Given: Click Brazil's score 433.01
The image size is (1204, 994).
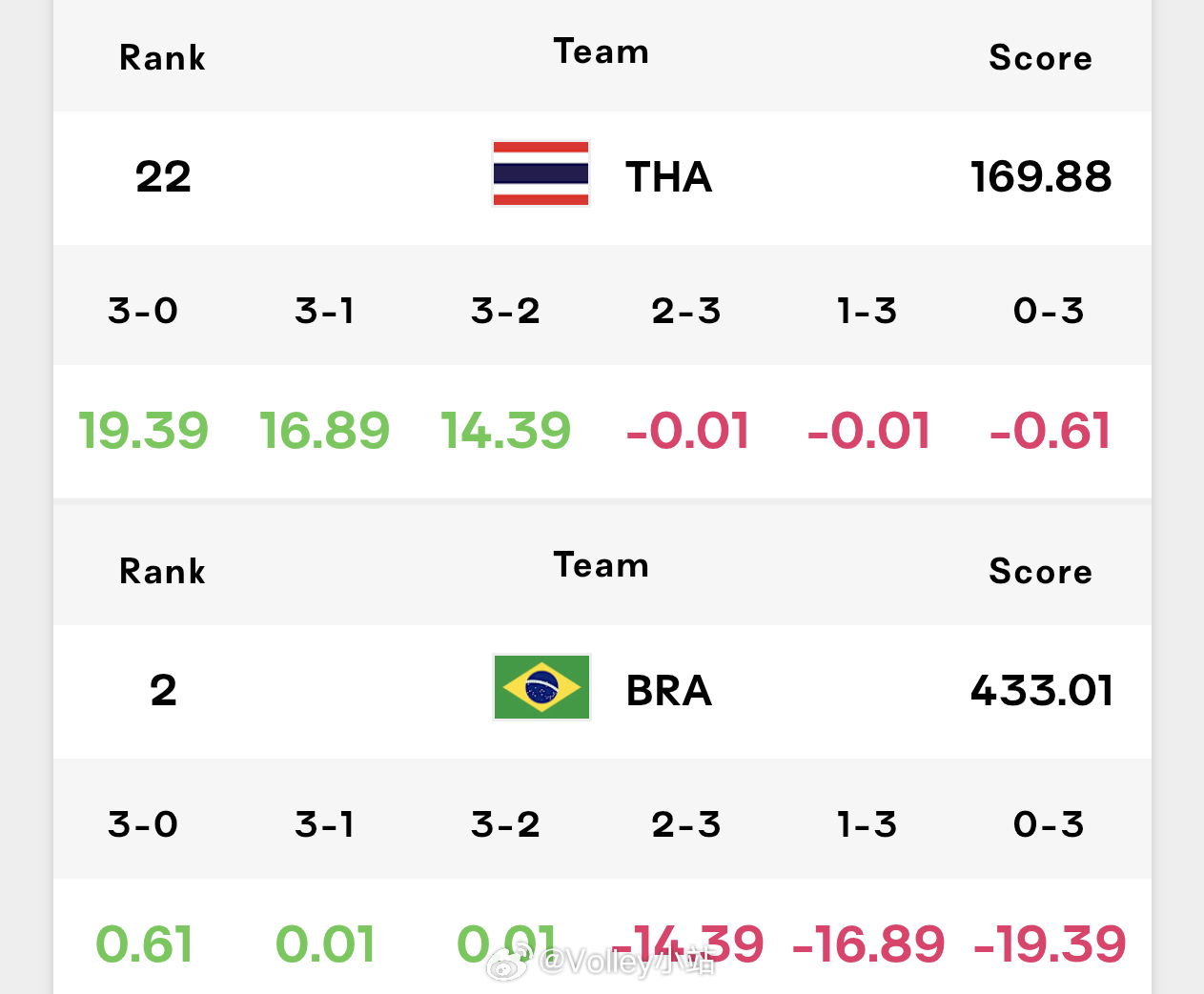Looking at the screenshot, I should coord(1042,691).
